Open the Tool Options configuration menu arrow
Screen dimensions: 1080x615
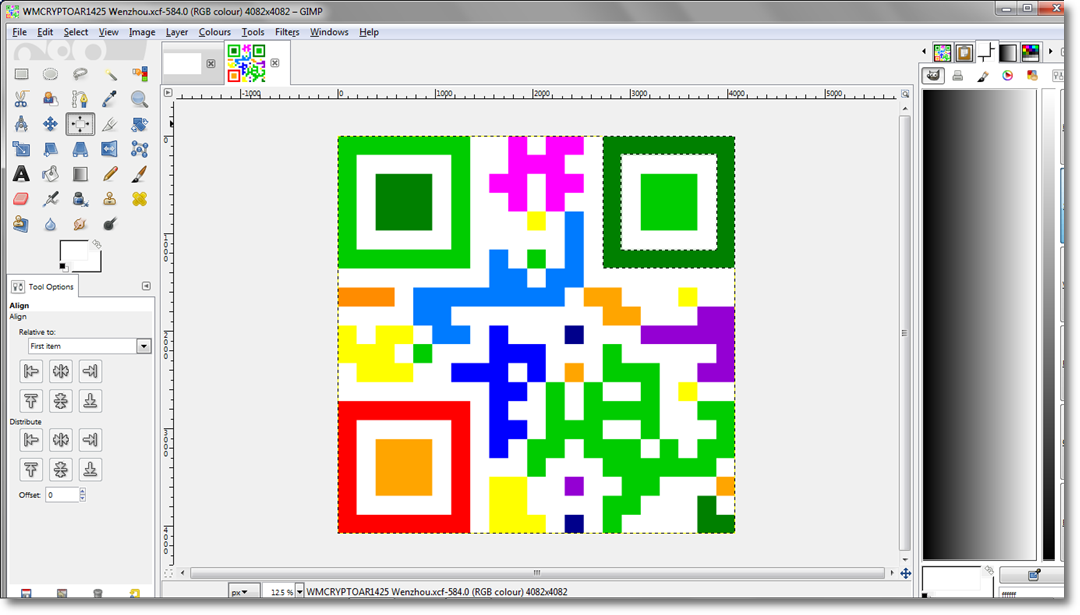coord(146,286)
